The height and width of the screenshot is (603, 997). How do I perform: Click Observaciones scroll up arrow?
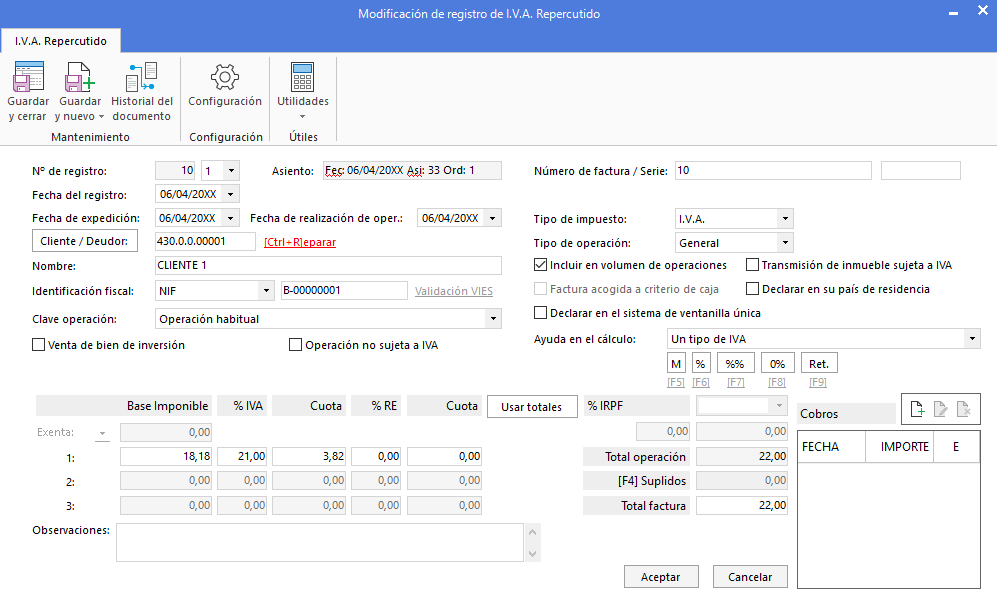(533, 532)
